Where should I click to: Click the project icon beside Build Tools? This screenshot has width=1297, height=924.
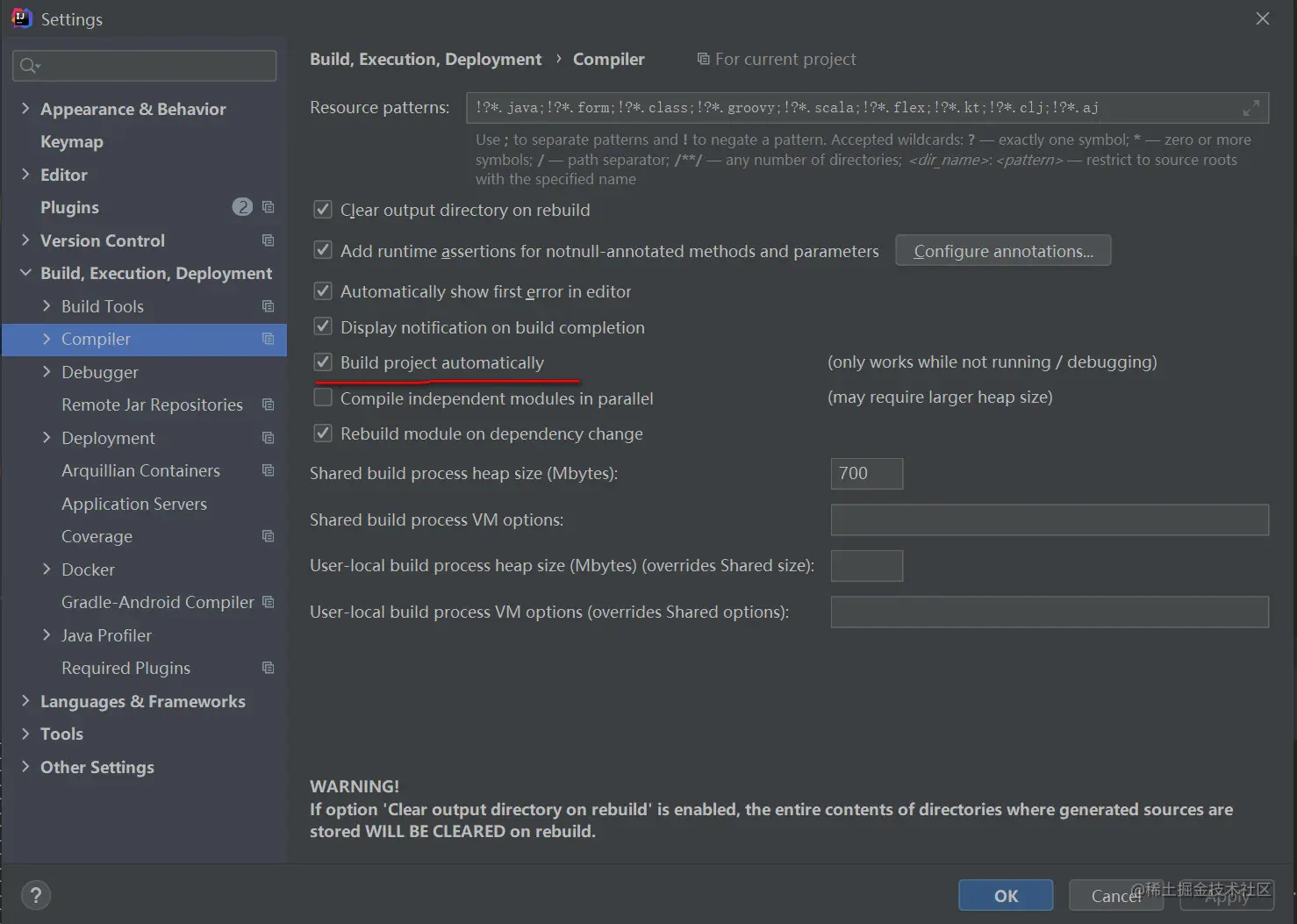pos(269,306)
